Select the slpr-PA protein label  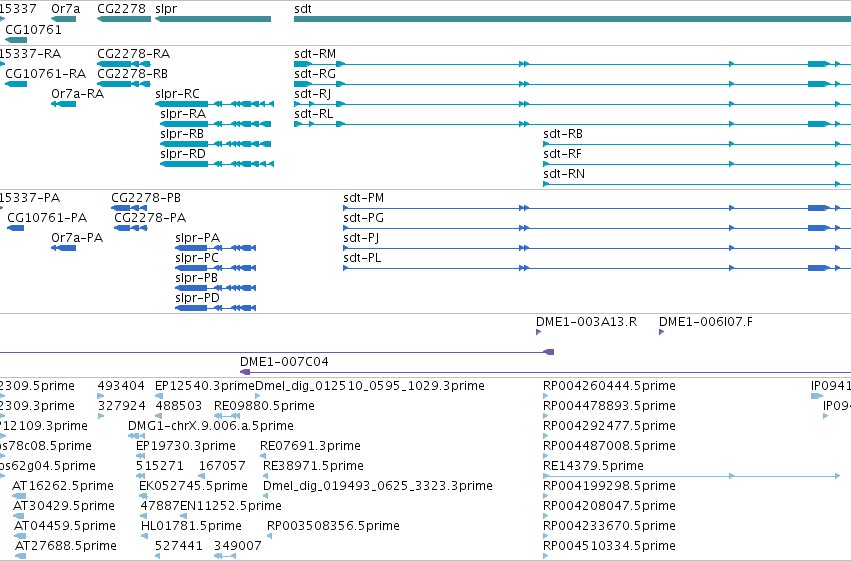198,238
